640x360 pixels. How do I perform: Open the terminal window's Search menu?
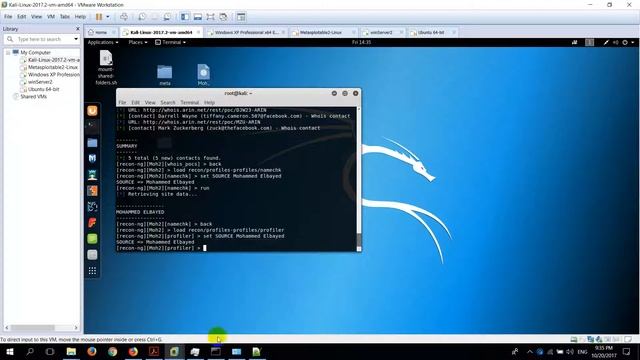click(168, 103)
